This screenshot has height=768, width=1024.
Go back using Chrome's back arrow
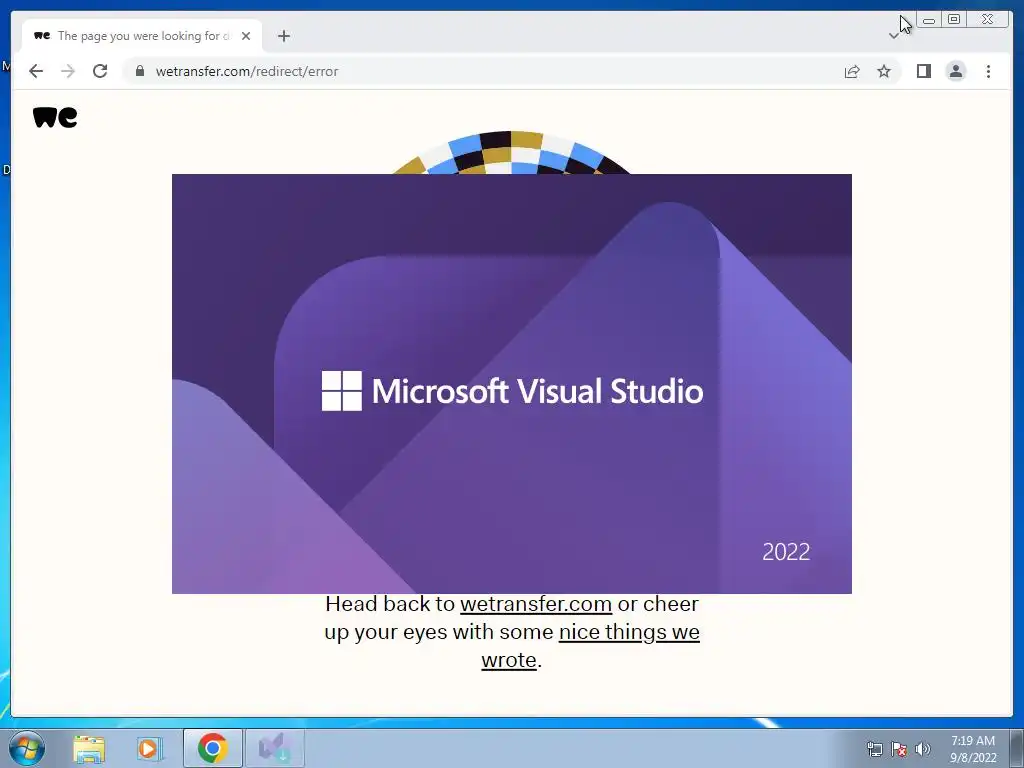(x=36, y=71)
